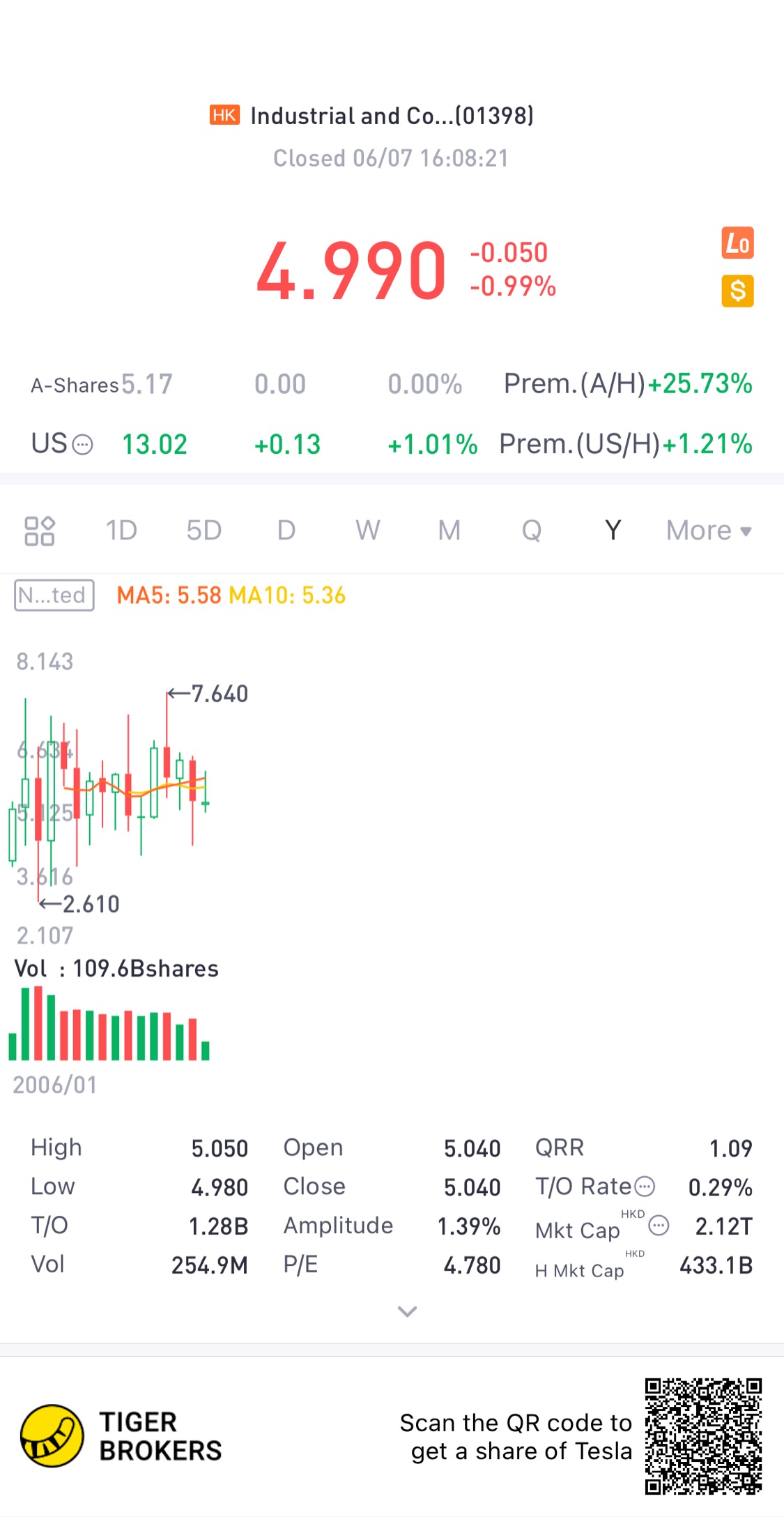Tap the QR code image

tap(703, 1436)
